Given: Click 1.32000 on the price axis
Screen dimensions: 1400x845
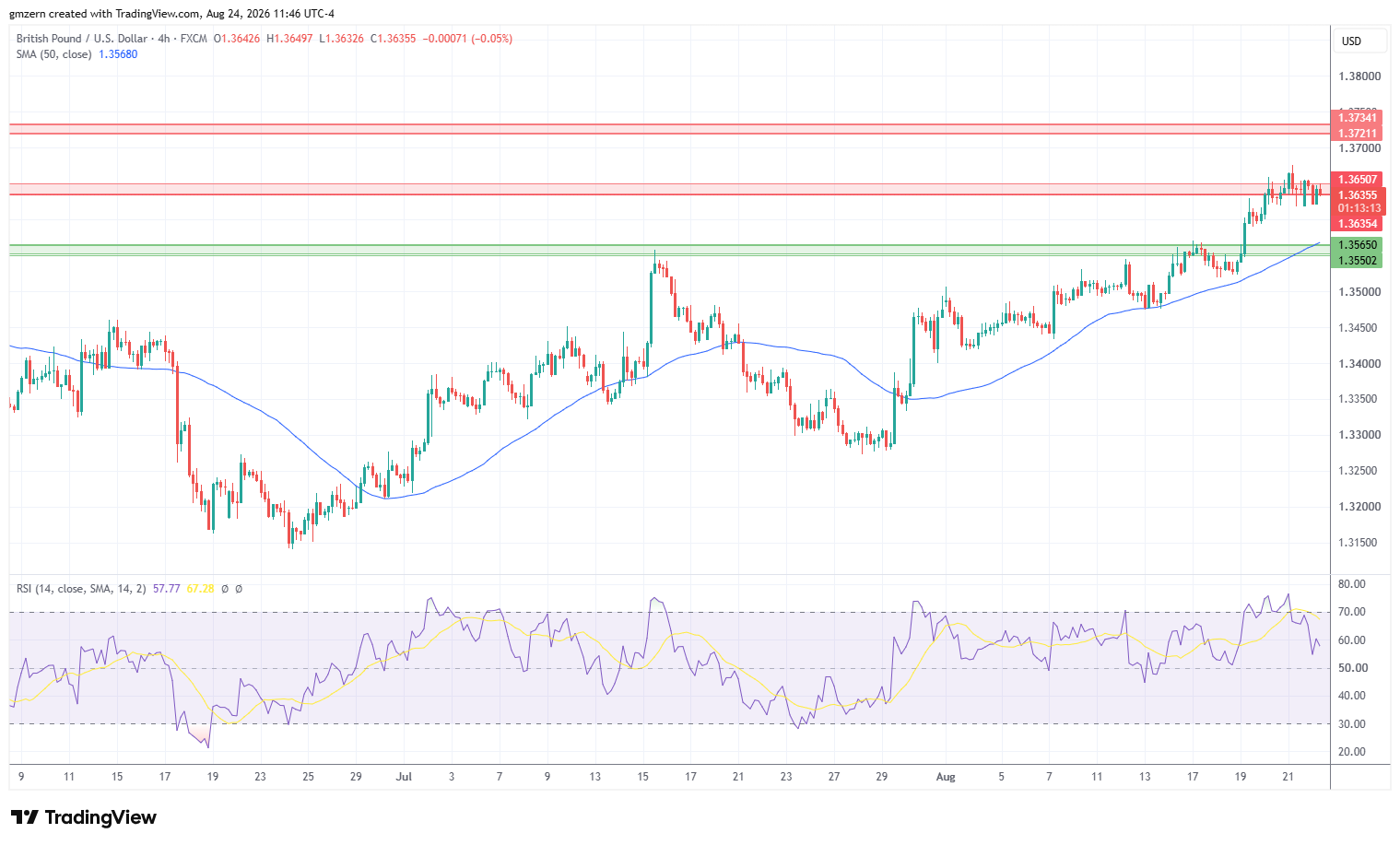Looking at the screenshot, I should 1359,507.
